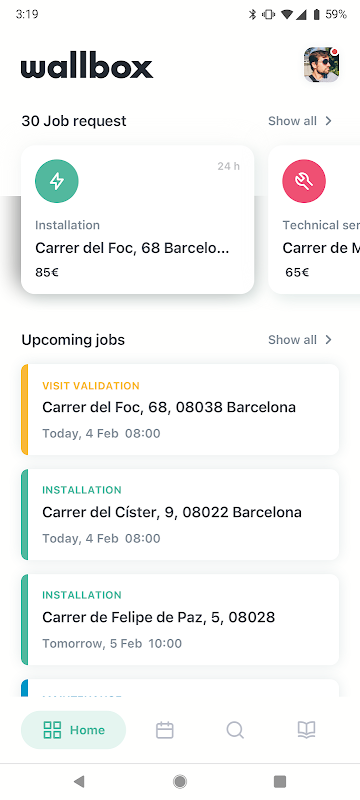Open the user profile avatar
The image size is (360, 800).
pyautogui.click(x=321, y=65)
